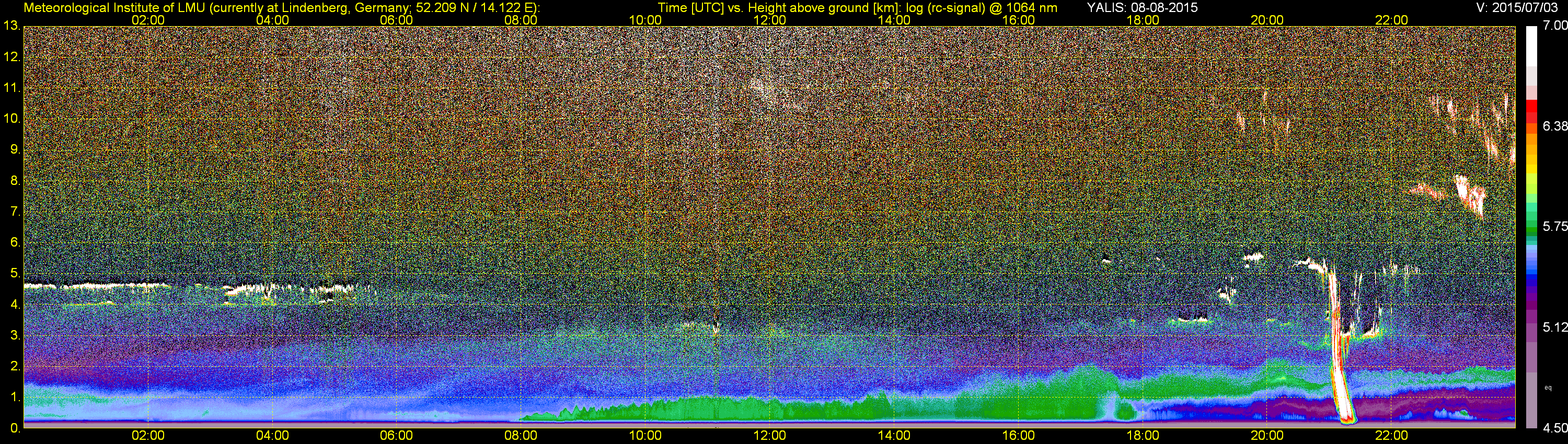1568x444 pixels.
Task: Click 10:00 on the top time axis
Action: pos(645,20)
